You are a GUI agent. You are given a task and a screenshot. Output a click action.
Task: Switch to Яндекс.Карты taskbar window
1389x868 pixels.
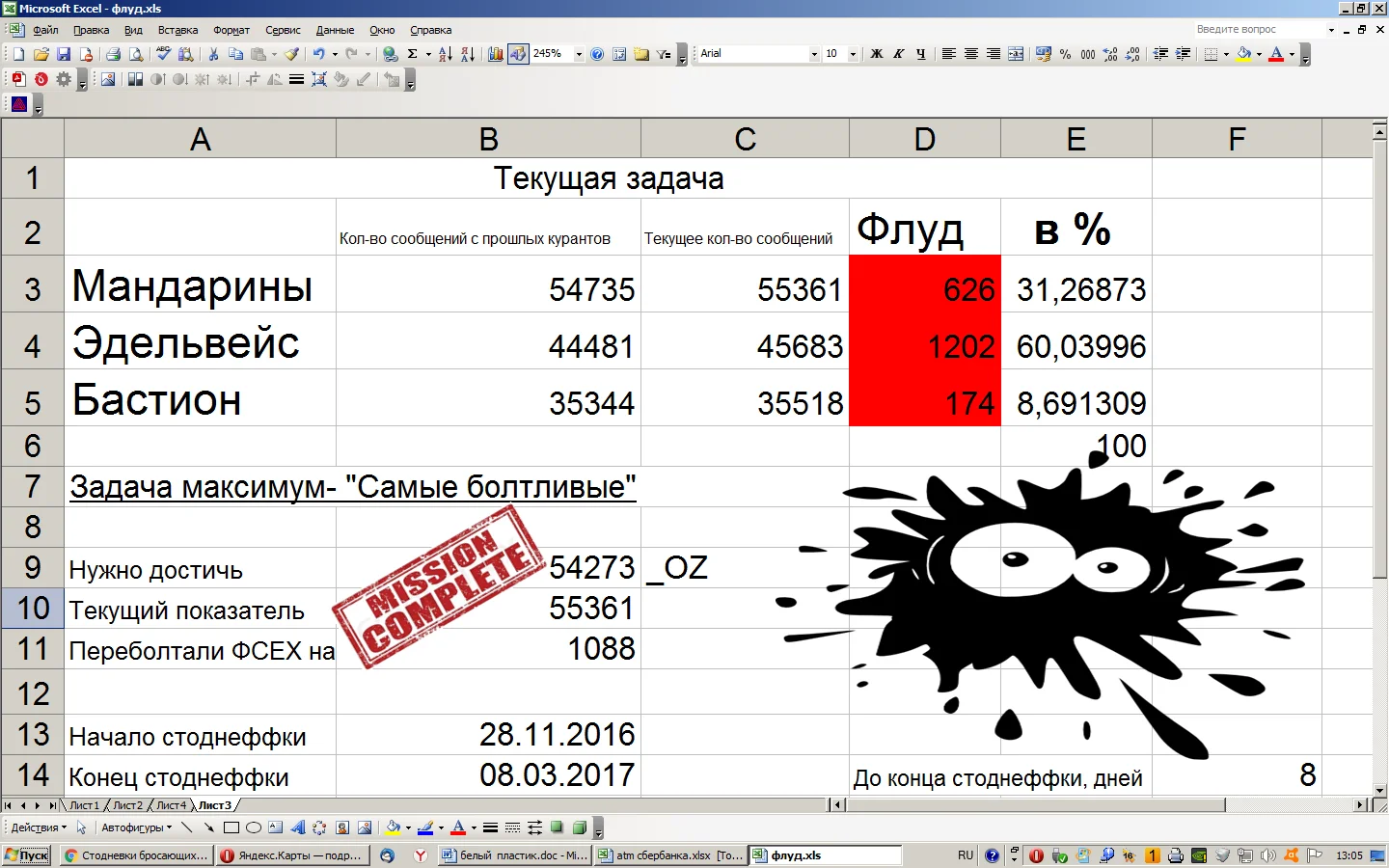coord(293,855)
